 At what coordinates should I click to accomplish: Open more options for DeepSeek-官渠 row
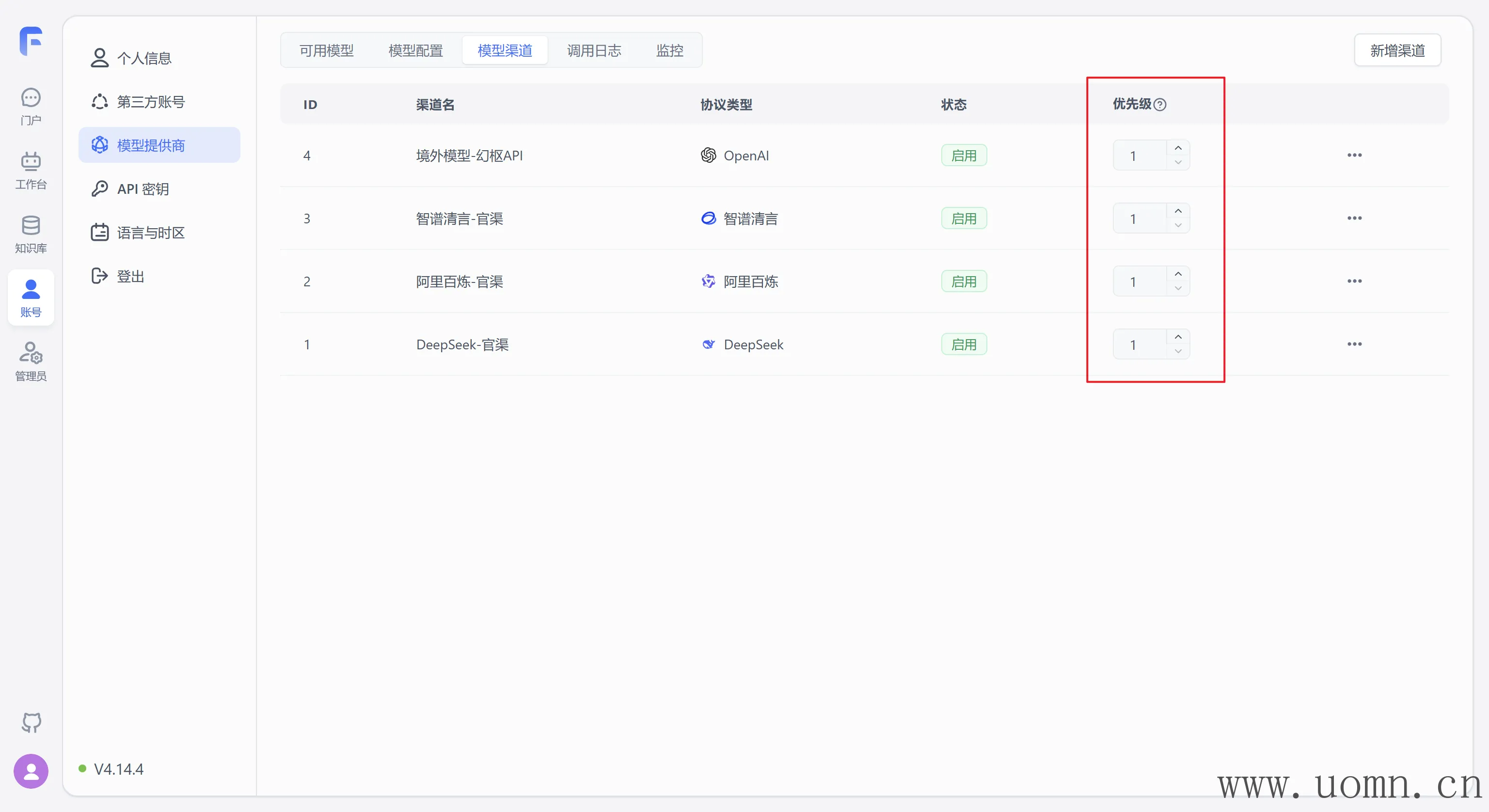1354,344
